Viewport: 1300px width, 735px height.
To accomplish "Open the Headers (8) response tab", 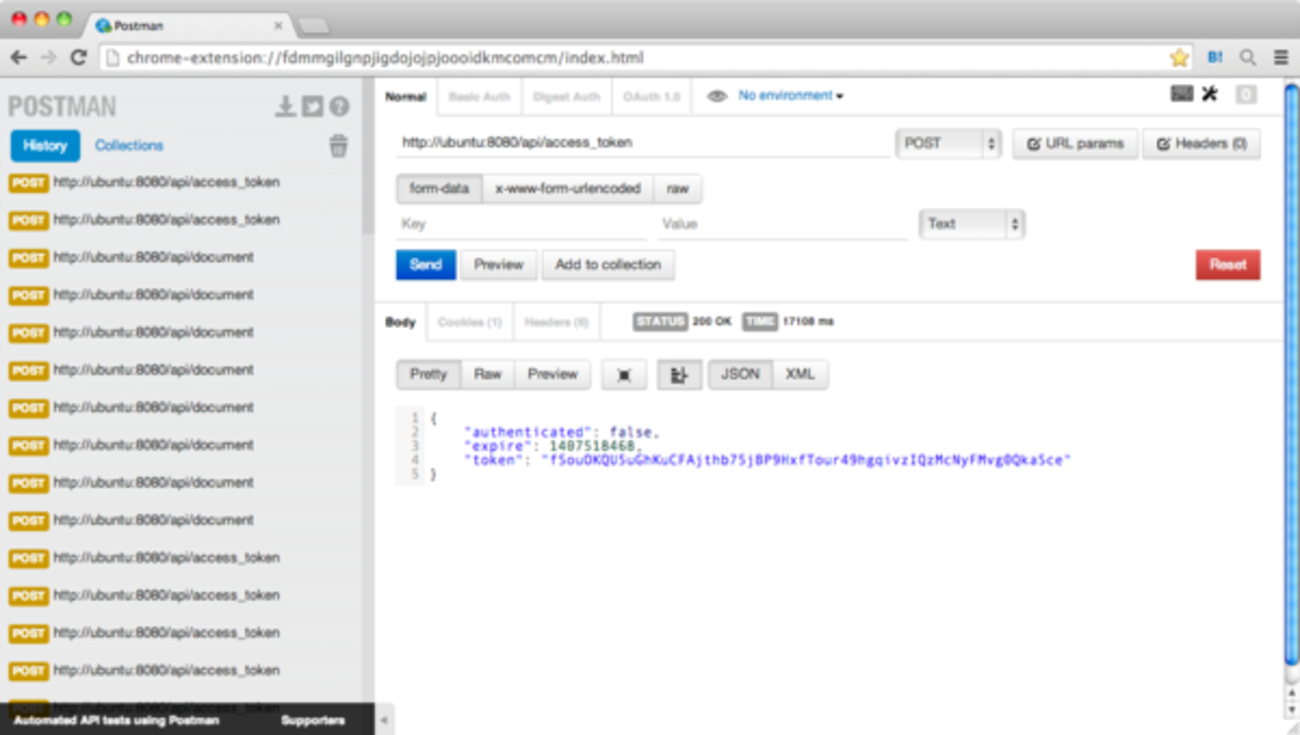I will pyautogui.click(x=556, y=322).
